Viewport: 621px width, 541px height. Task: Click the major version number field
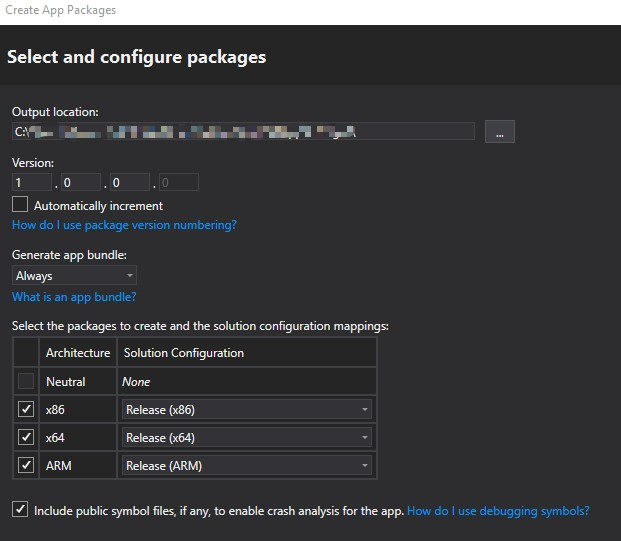(x=31, y=183)
